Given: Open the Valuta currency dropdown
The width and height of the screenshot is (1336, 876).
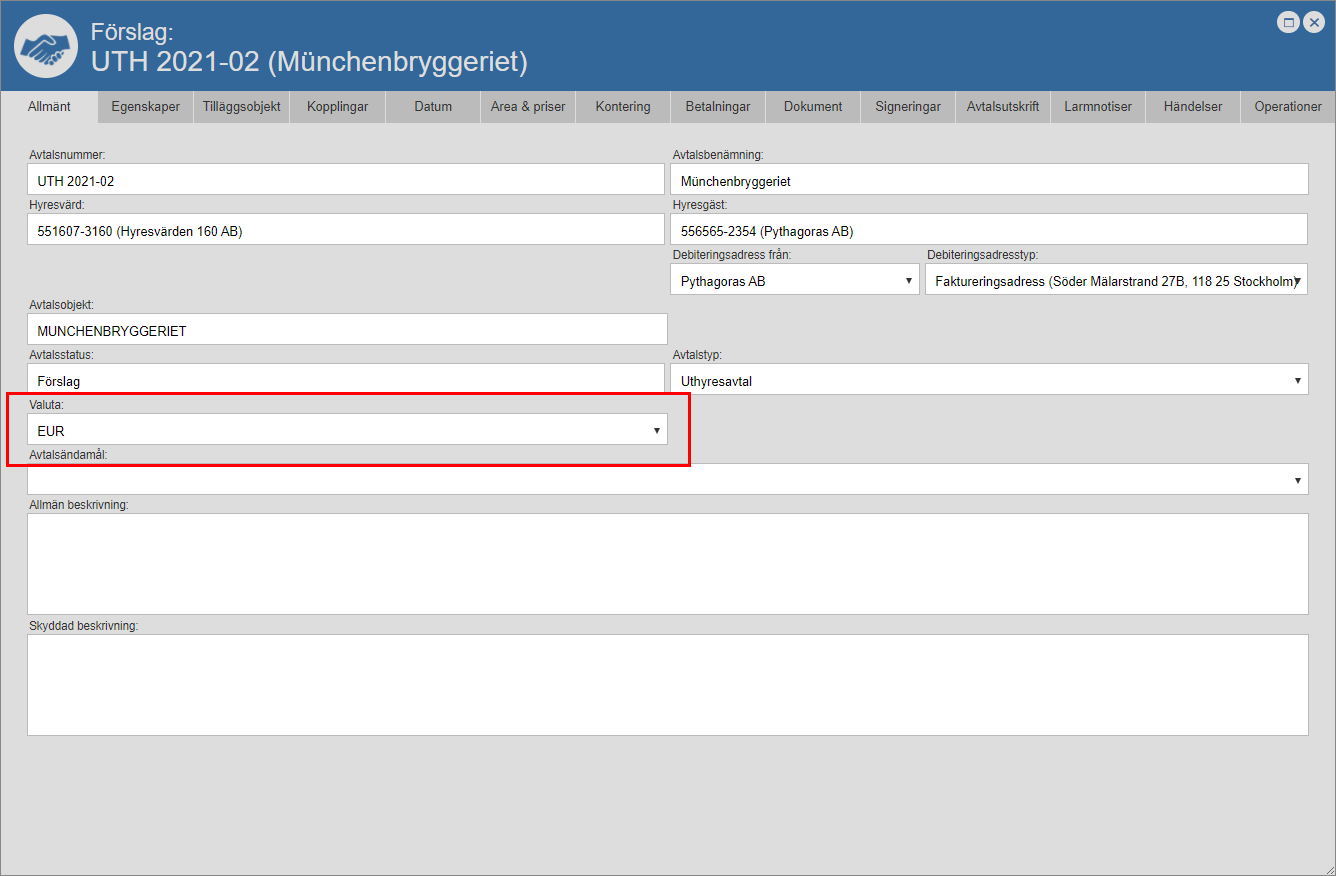Looking at the screenshot, I should (347, 430).
